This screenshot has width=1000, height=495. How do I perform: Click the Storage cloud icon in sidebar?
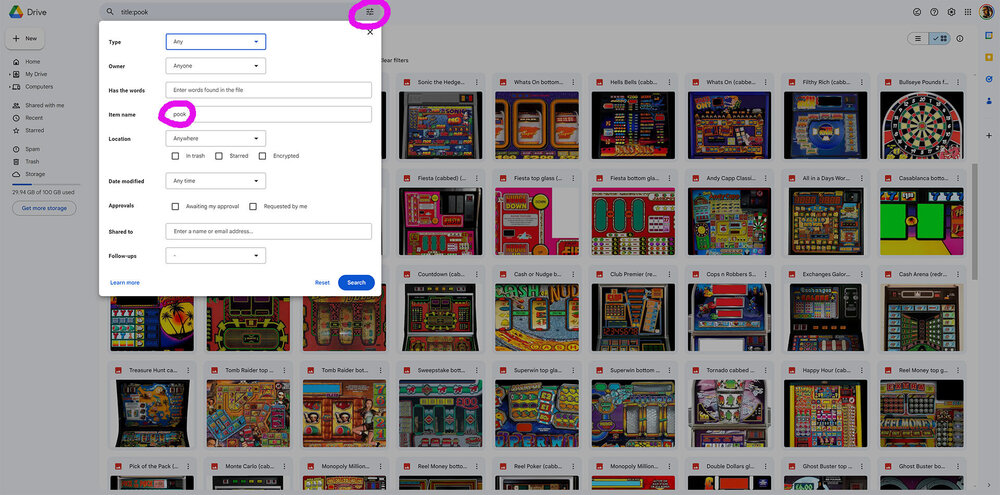click(x=17, y=174)
